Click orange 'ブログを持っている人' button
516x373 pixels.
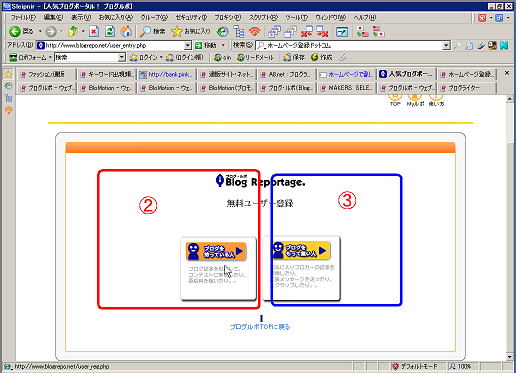pyautogui.click(x=216, y=251)
